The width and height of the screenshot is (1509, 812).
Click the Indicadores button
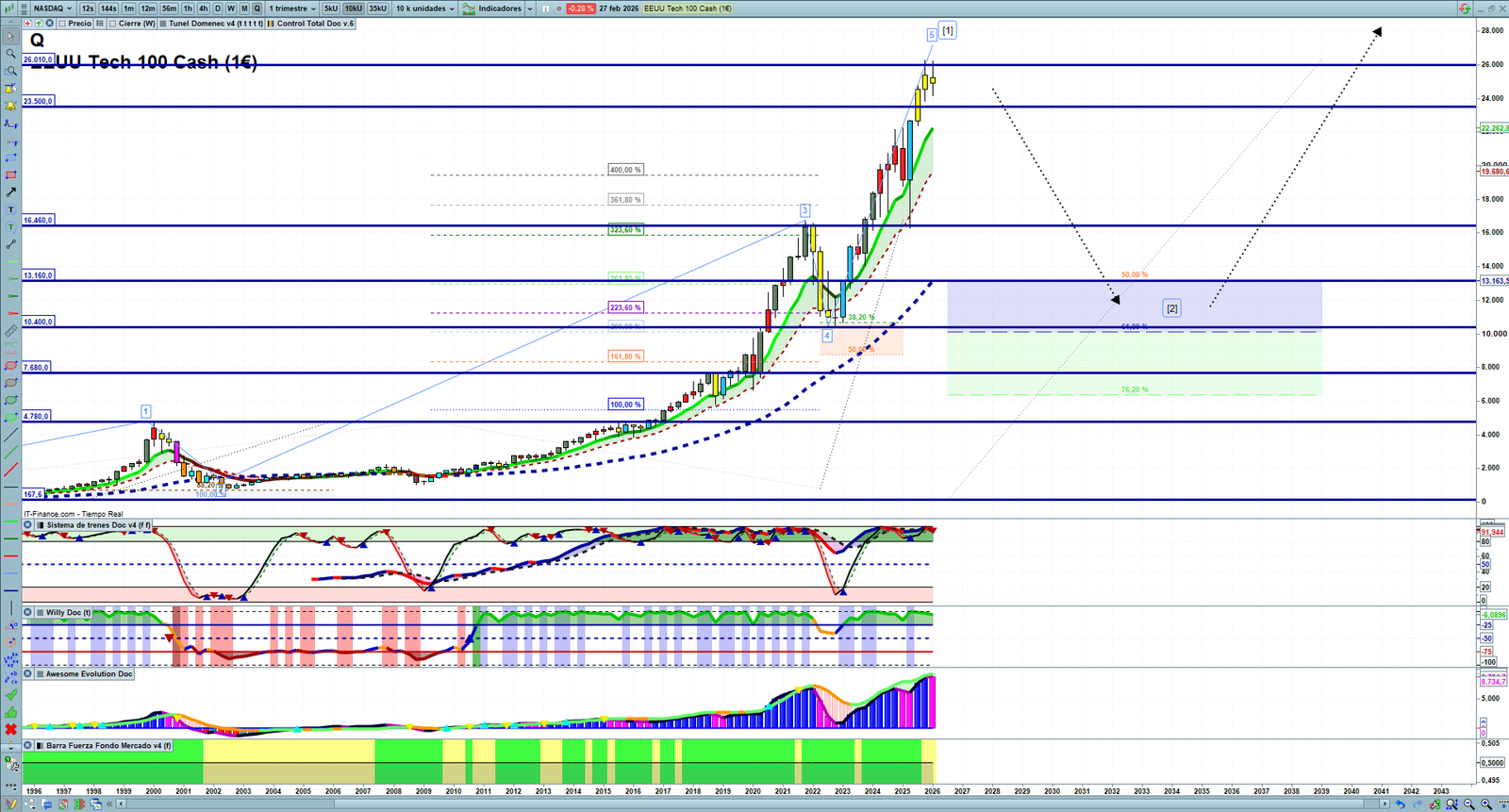(x=492, y=8)
